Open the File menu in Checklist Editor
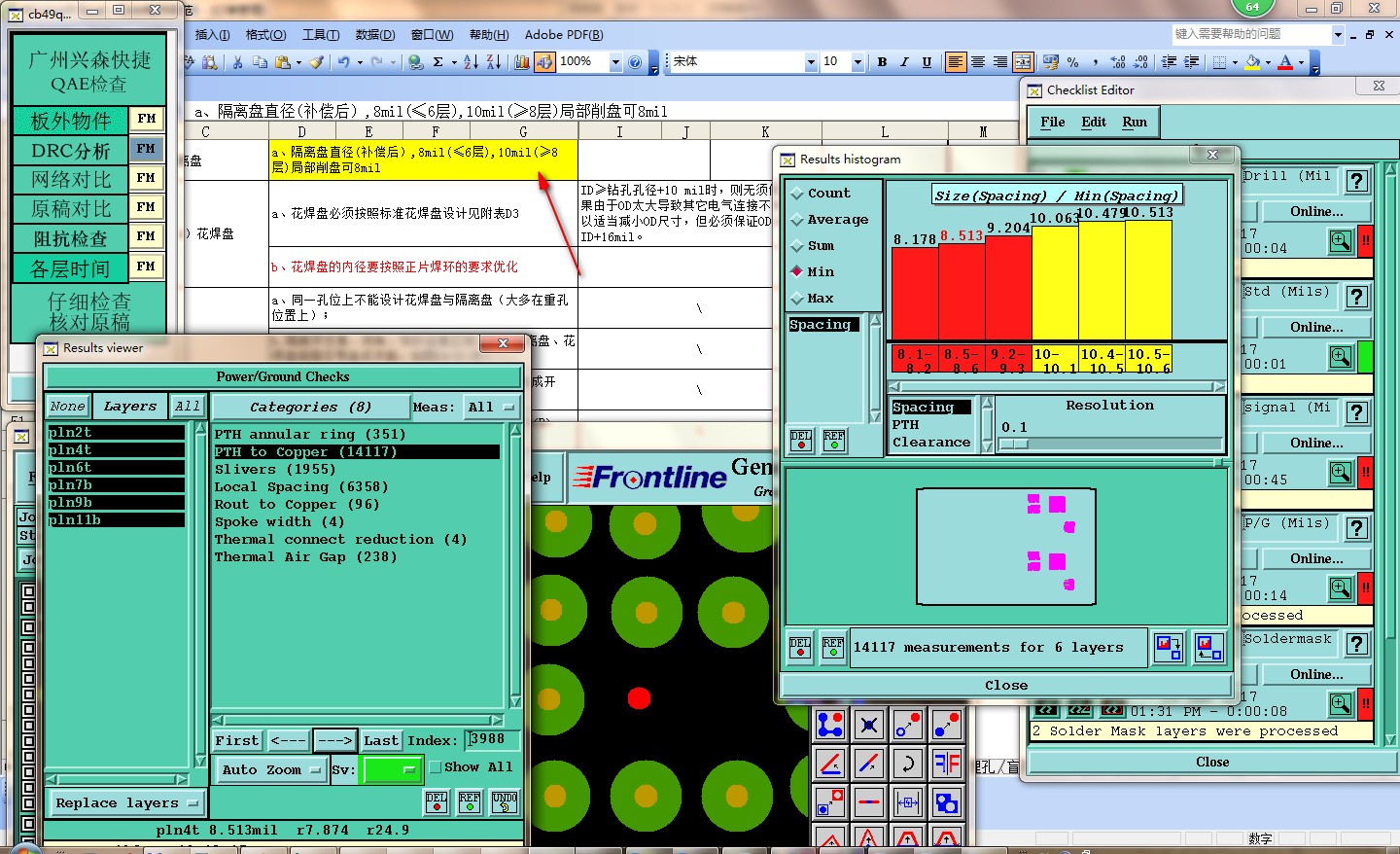The width and height of the screenshot is (1400, 854). pyautogui.click(x=1053, y=122)
